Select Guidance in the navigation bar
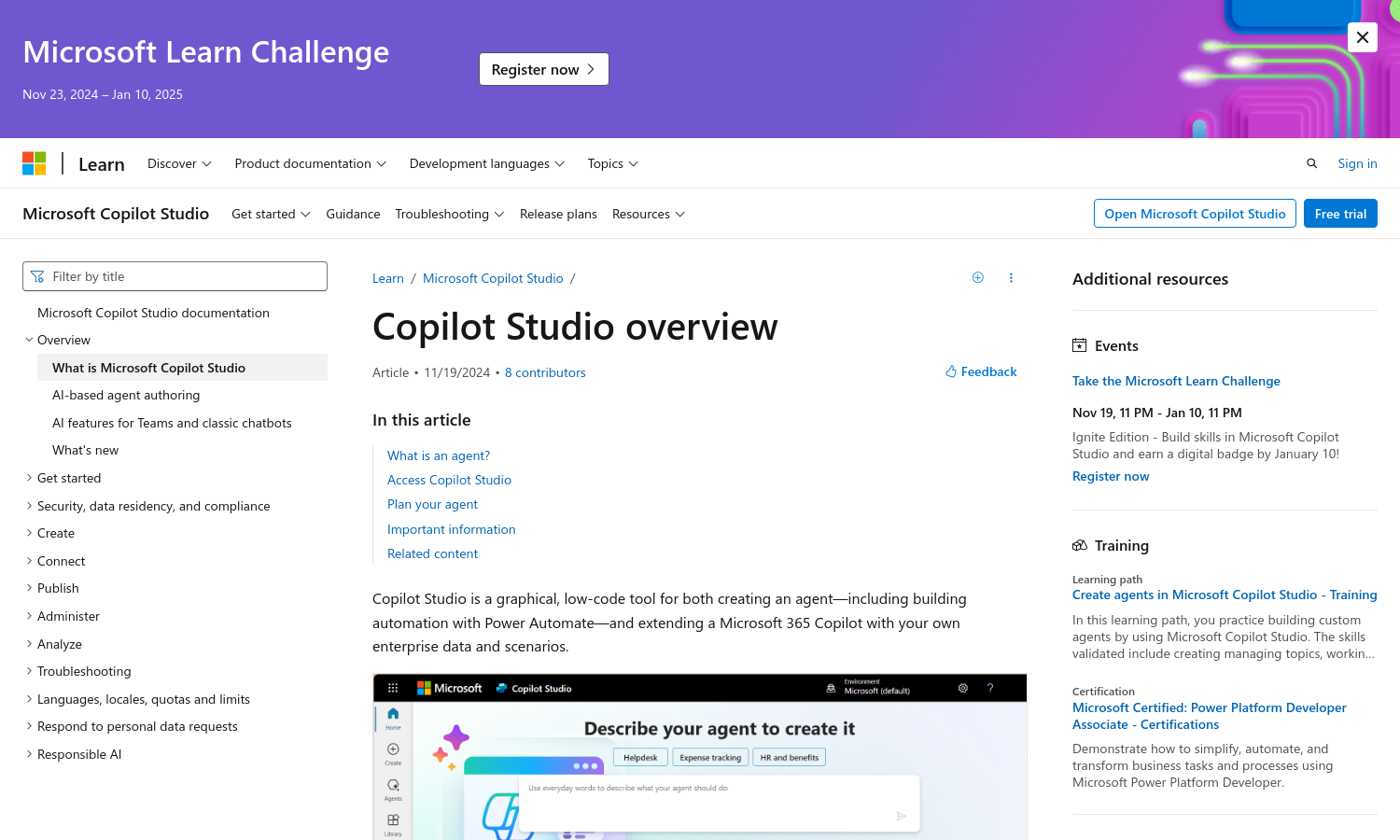 (x=353, y=214)
